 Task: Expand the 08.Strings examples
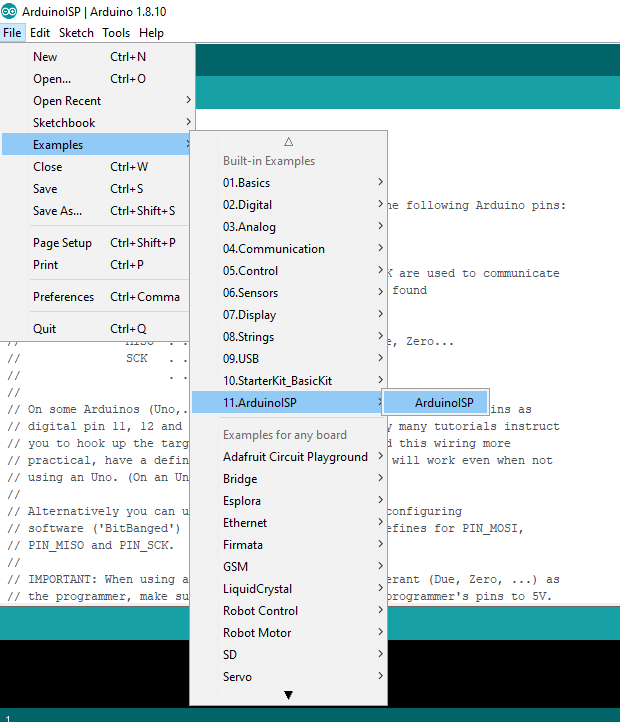coord(288,337)
